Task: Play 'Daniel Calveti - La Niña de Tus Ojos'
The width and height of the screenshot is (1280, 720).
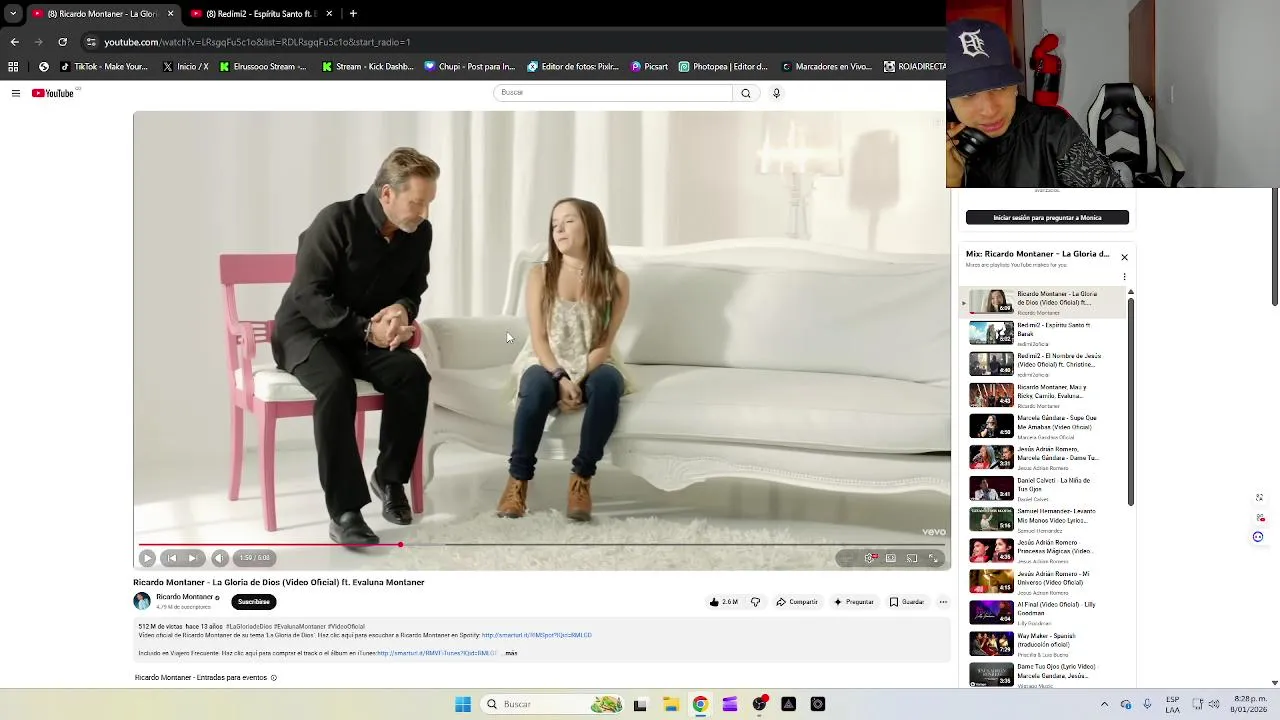Action: tap(1045, 488)
